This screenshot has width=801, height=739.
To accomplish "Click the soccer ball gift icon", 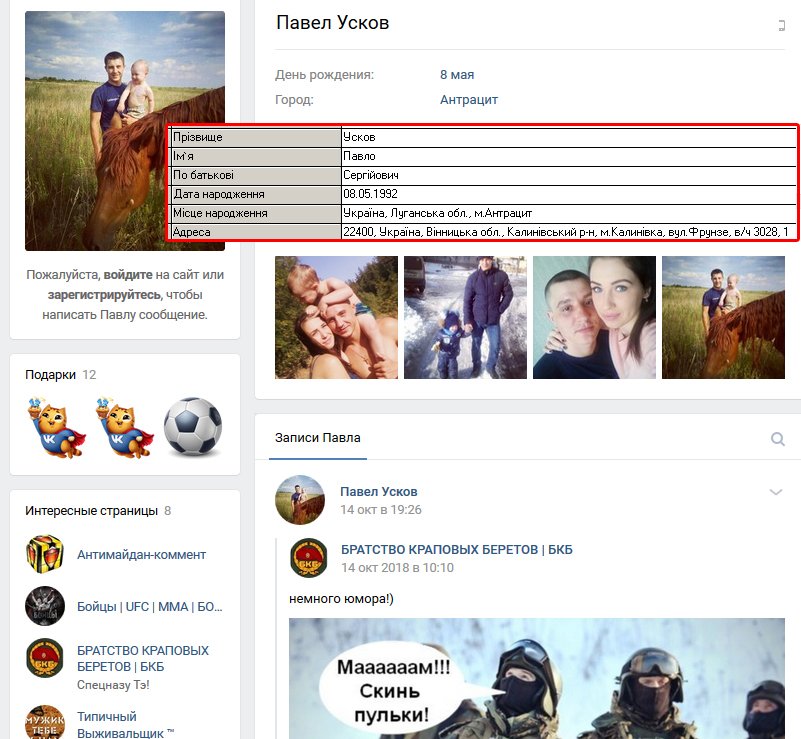I will pos(193,427).
